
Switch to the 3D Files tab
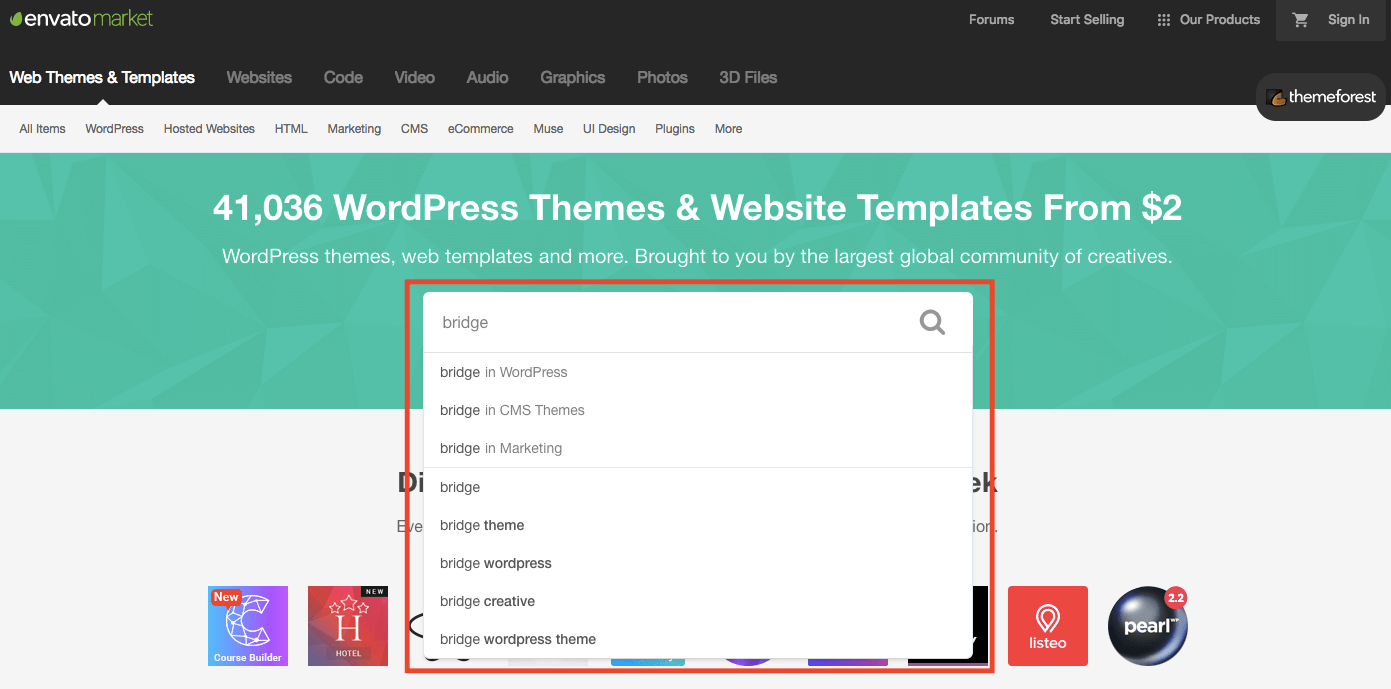748,77
